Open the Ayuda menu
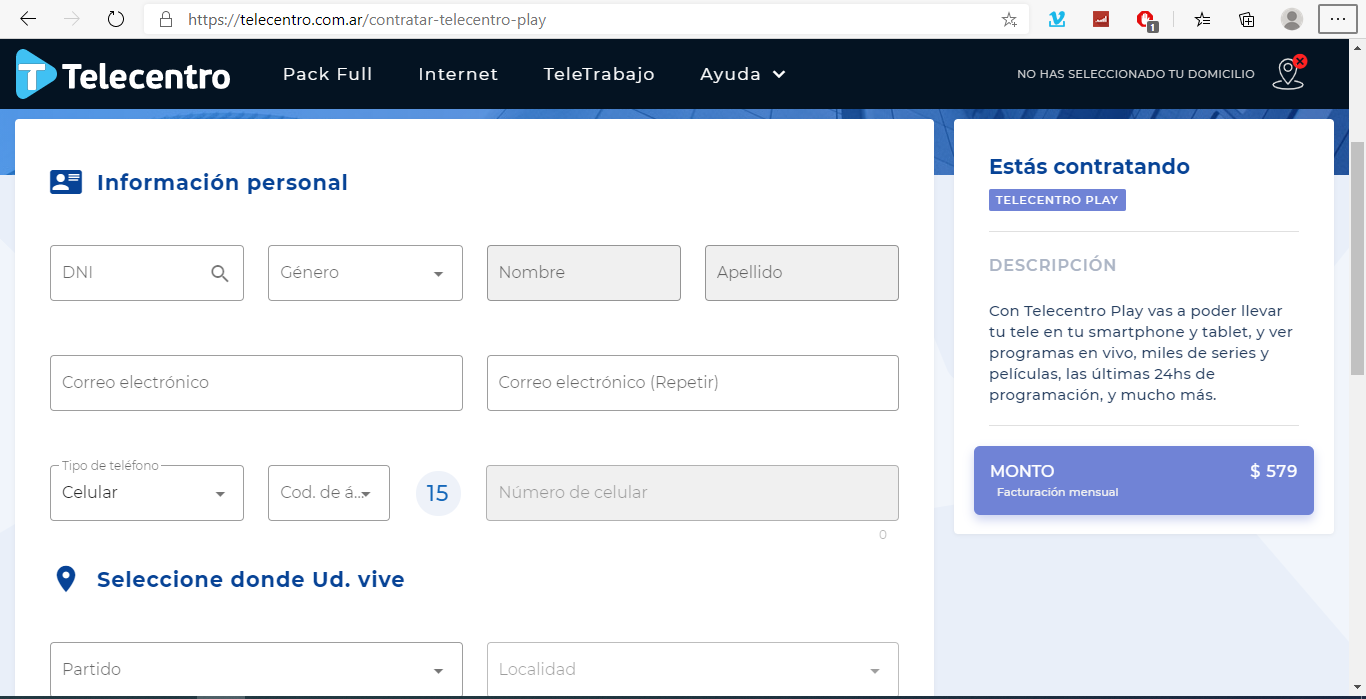The width and height of the screenshot is (1366, 699). 742,74
